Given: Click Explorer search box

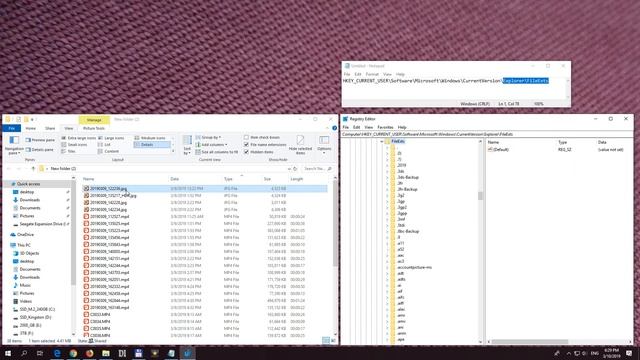Looking at the screenshot, I should [318, 169].
